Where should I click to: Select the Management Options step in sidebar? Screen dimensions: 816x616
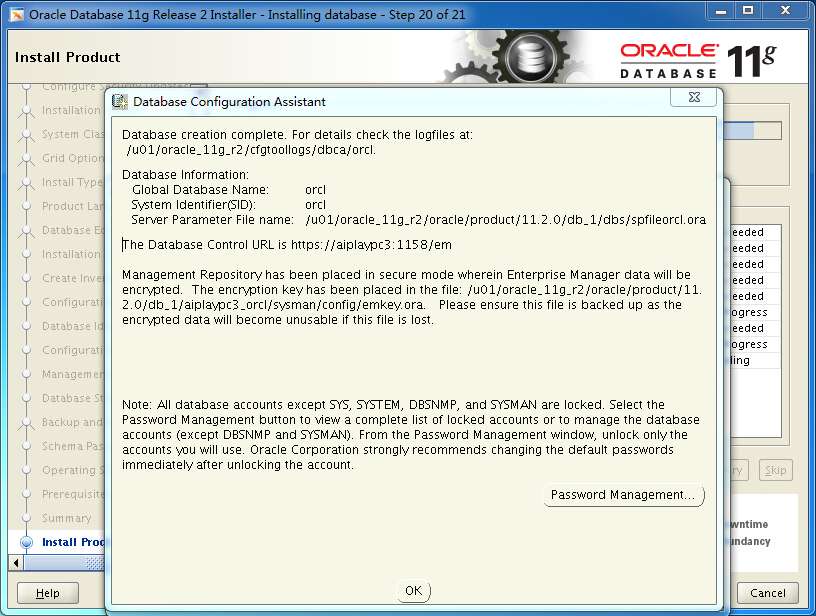[73, 374]
